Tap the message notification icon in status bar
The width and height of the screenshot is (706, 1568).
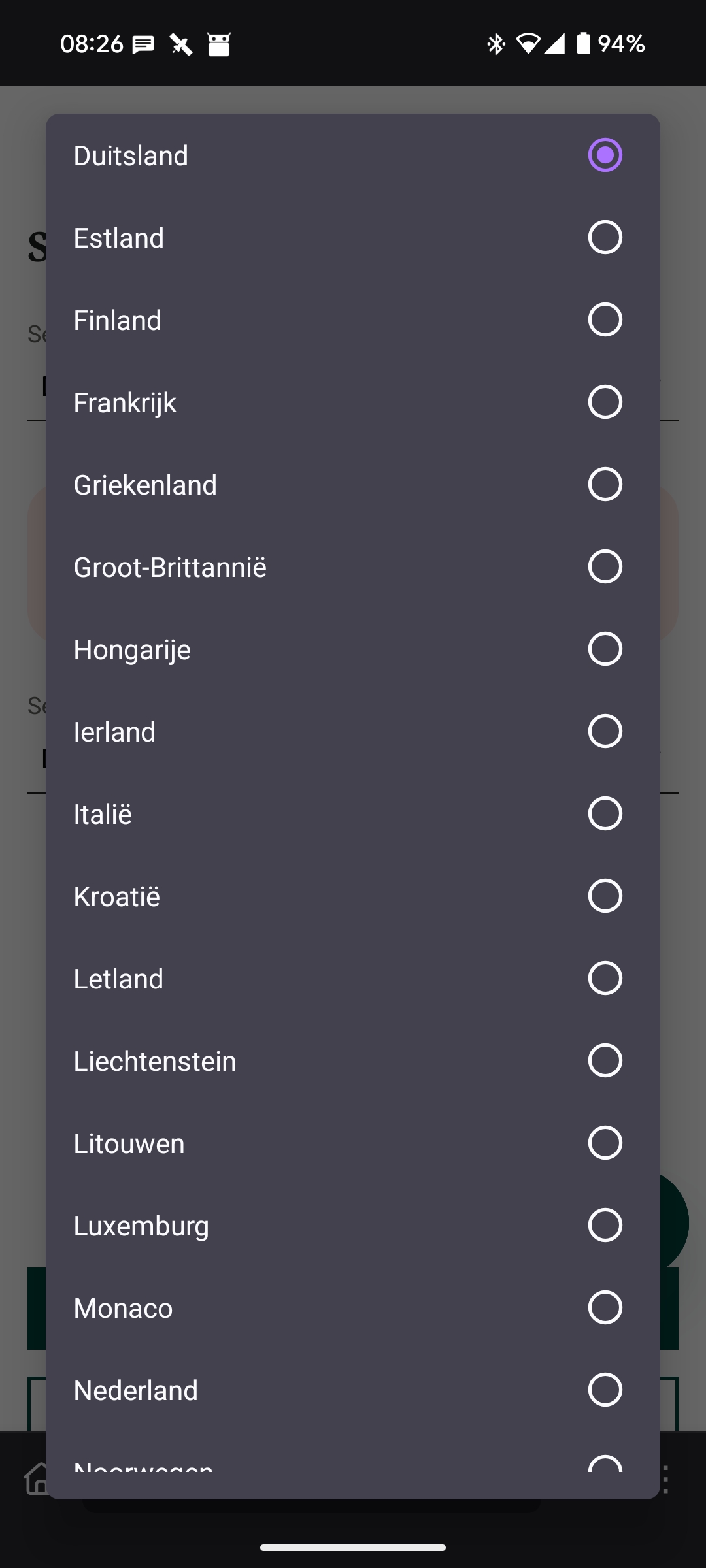click(143, 44)
